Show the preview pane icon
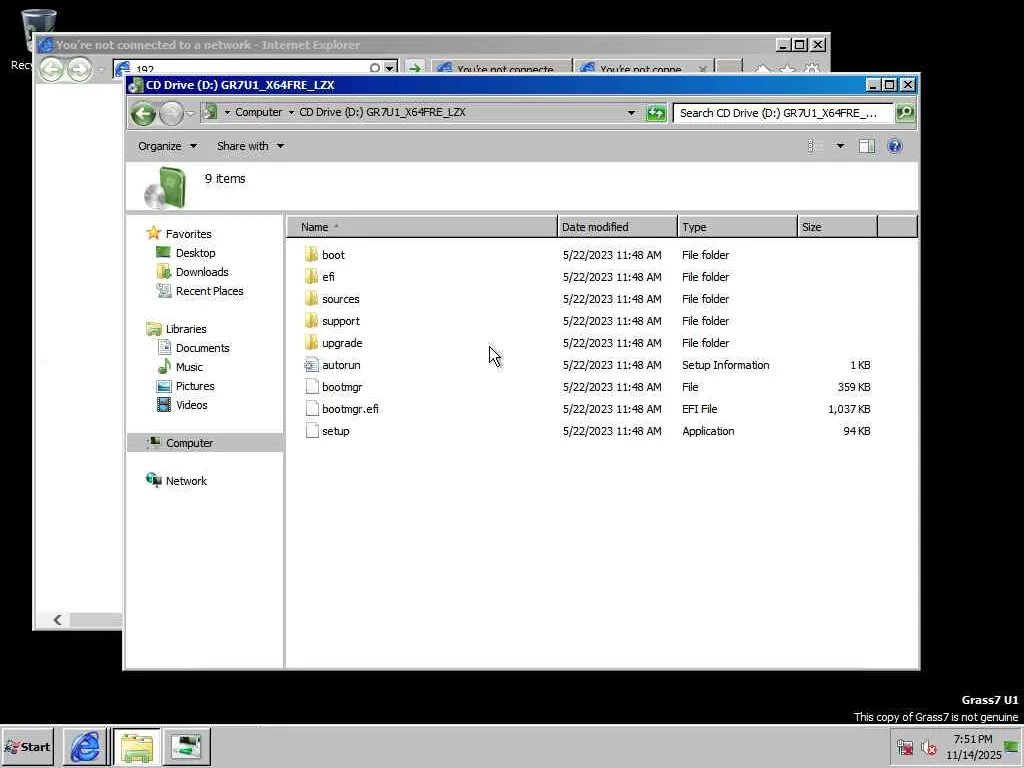 click(x=867, y=146)
